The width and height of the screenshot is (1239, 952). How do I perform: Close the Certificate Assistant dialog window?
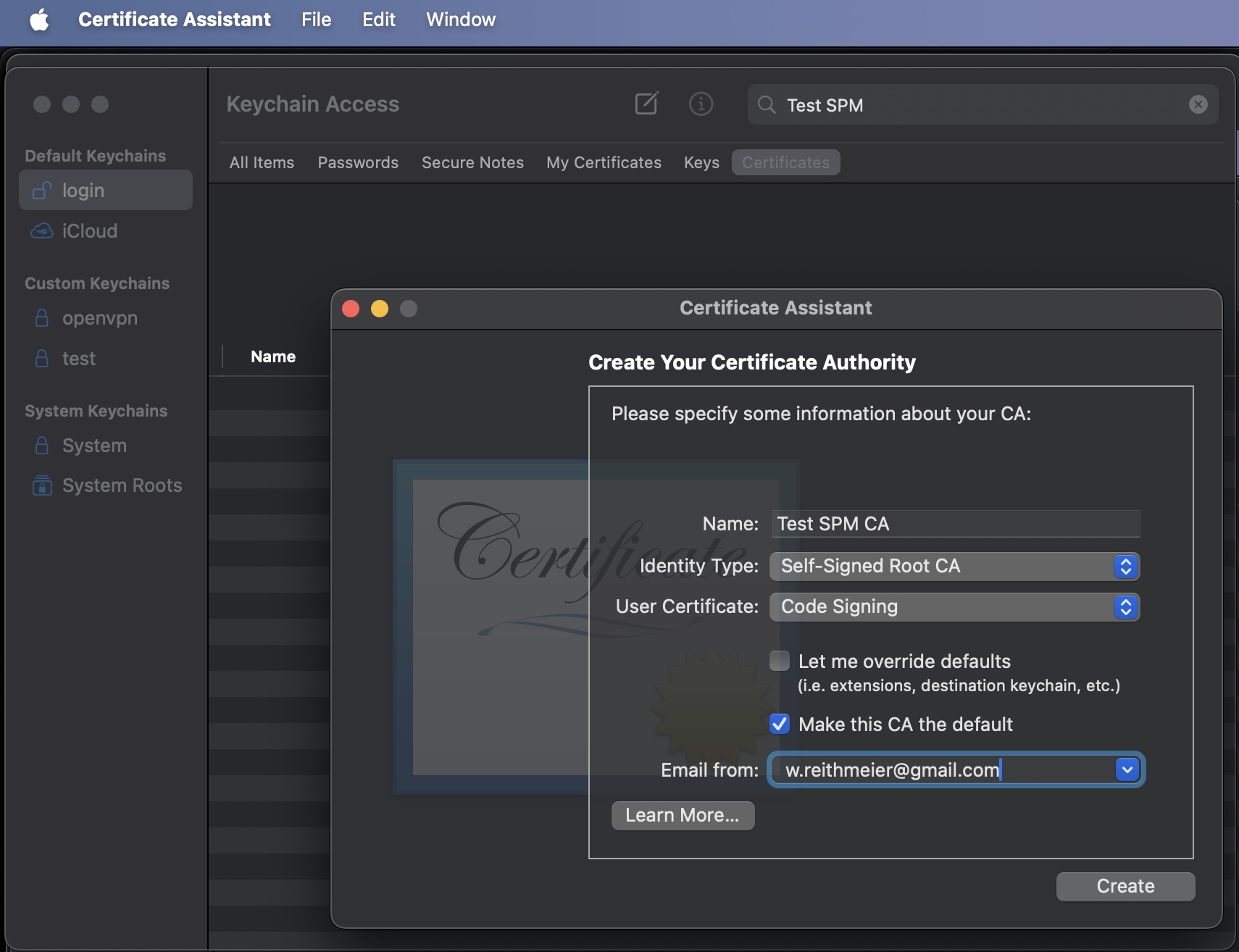[x=351, y=309]
